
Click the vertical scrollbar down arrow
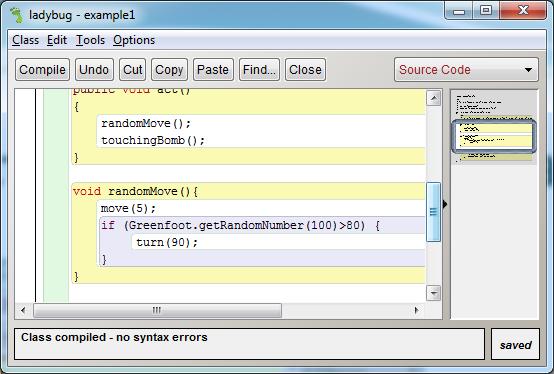pyautogui.click(x=434, y=293)
